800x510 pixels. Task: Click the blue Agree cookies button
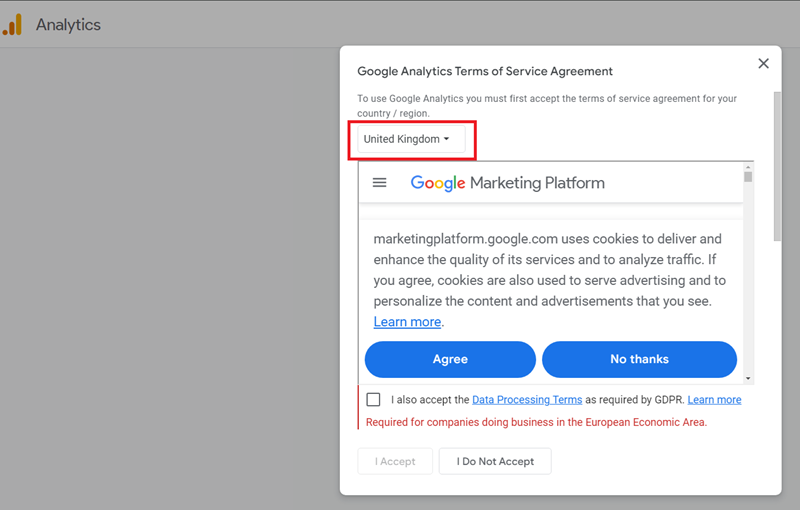[x=450, y=359]
